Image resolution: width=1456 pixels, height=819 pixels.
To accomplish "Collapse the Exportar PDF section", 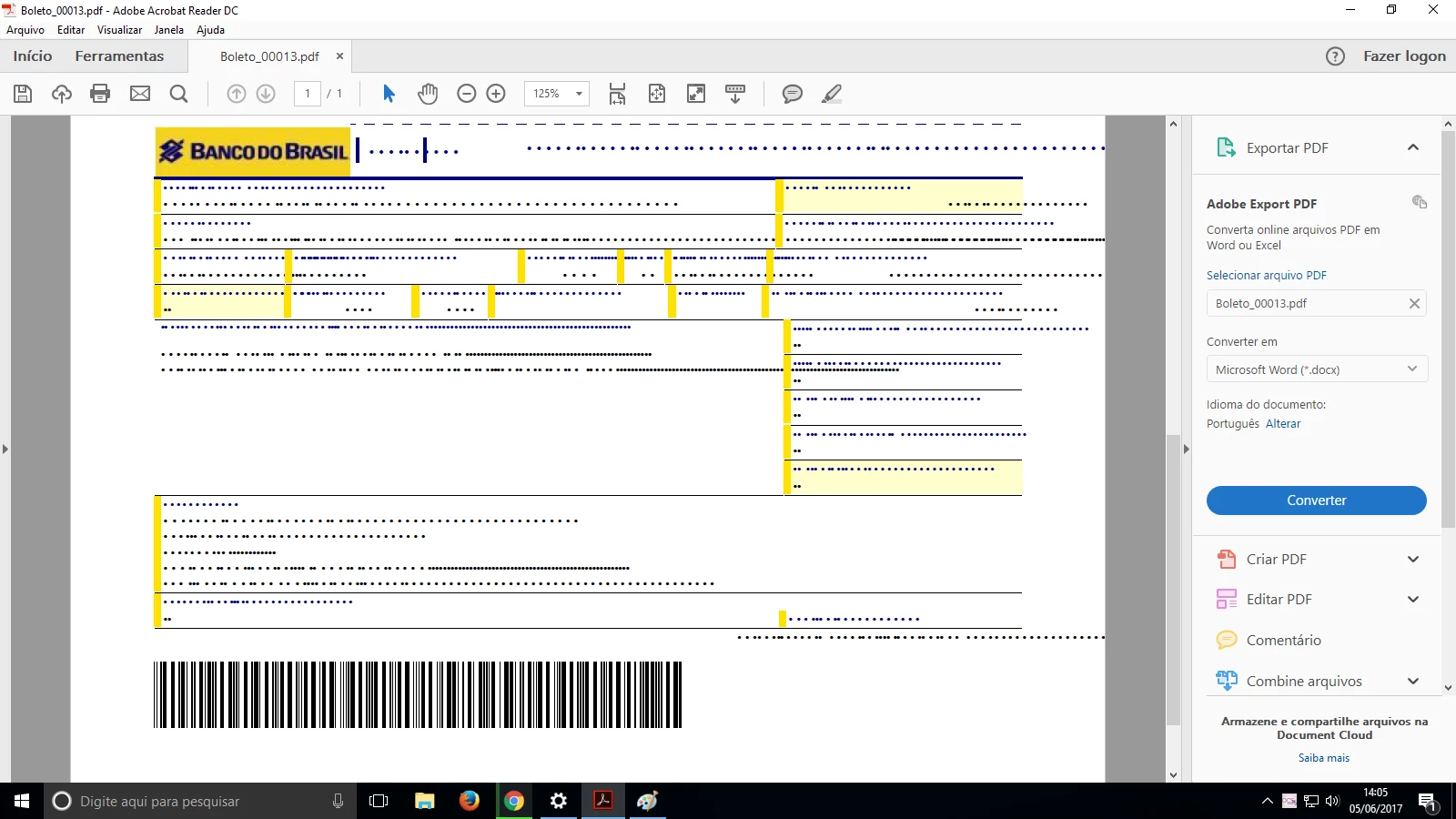I will pyautogui.click(x=1413, y=147).
